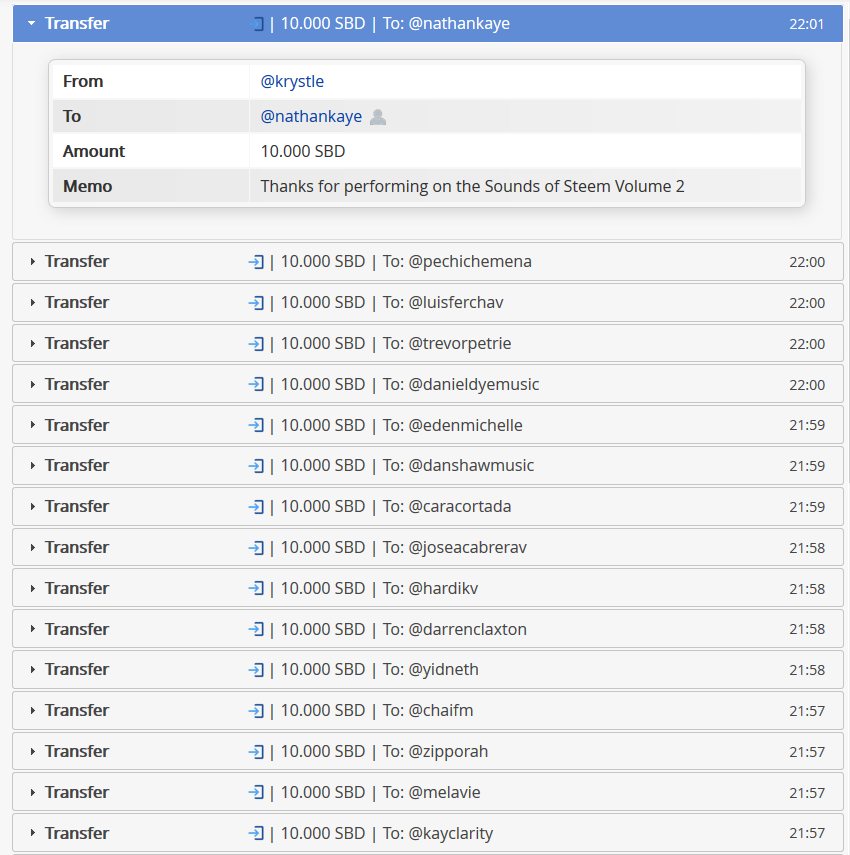This screenshot has width=850, height=855.
Task: Click the 'To: @pechichemena' text
Action: (457, 262)
